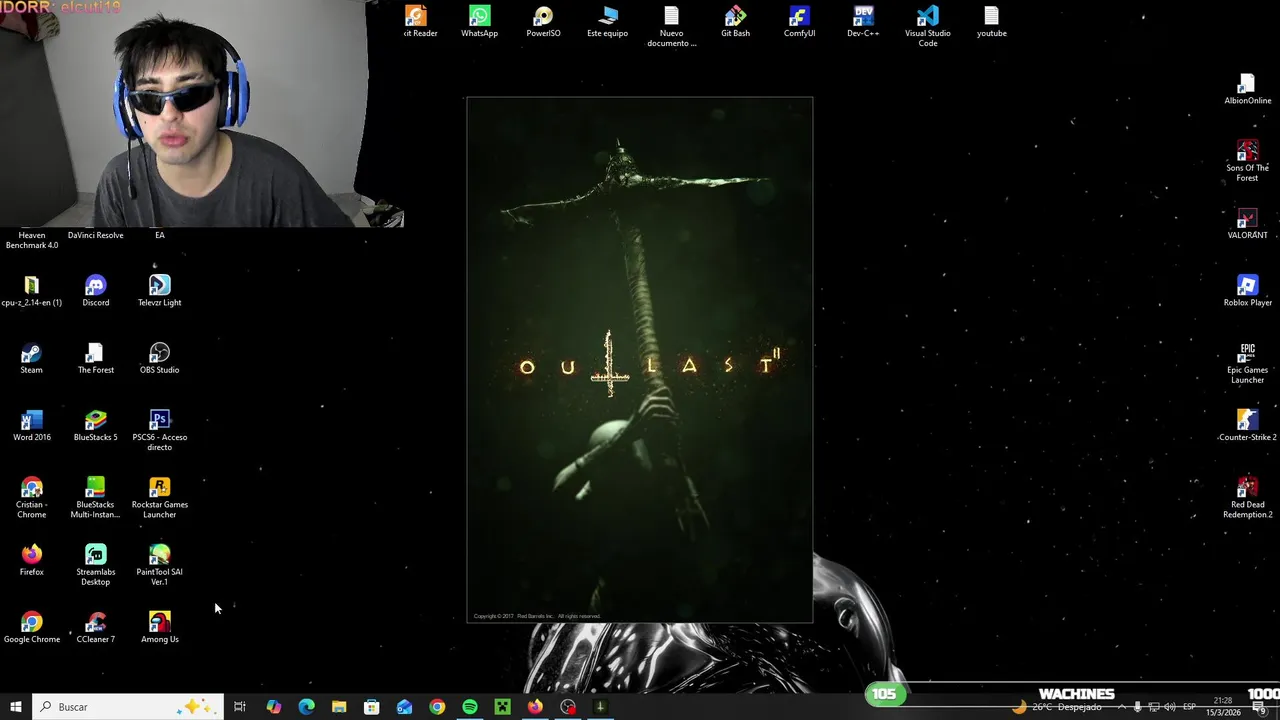Open the Discord desktop shortcut
The height and width of the screenshot is (720, 1280).
(x=95, y=291)
